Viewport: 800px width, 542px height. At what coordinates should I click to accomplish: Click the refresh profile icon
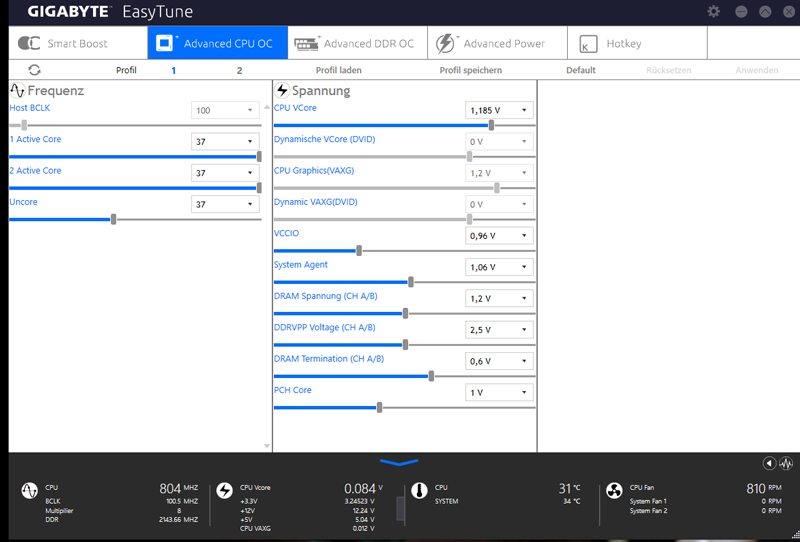point(34,70)
